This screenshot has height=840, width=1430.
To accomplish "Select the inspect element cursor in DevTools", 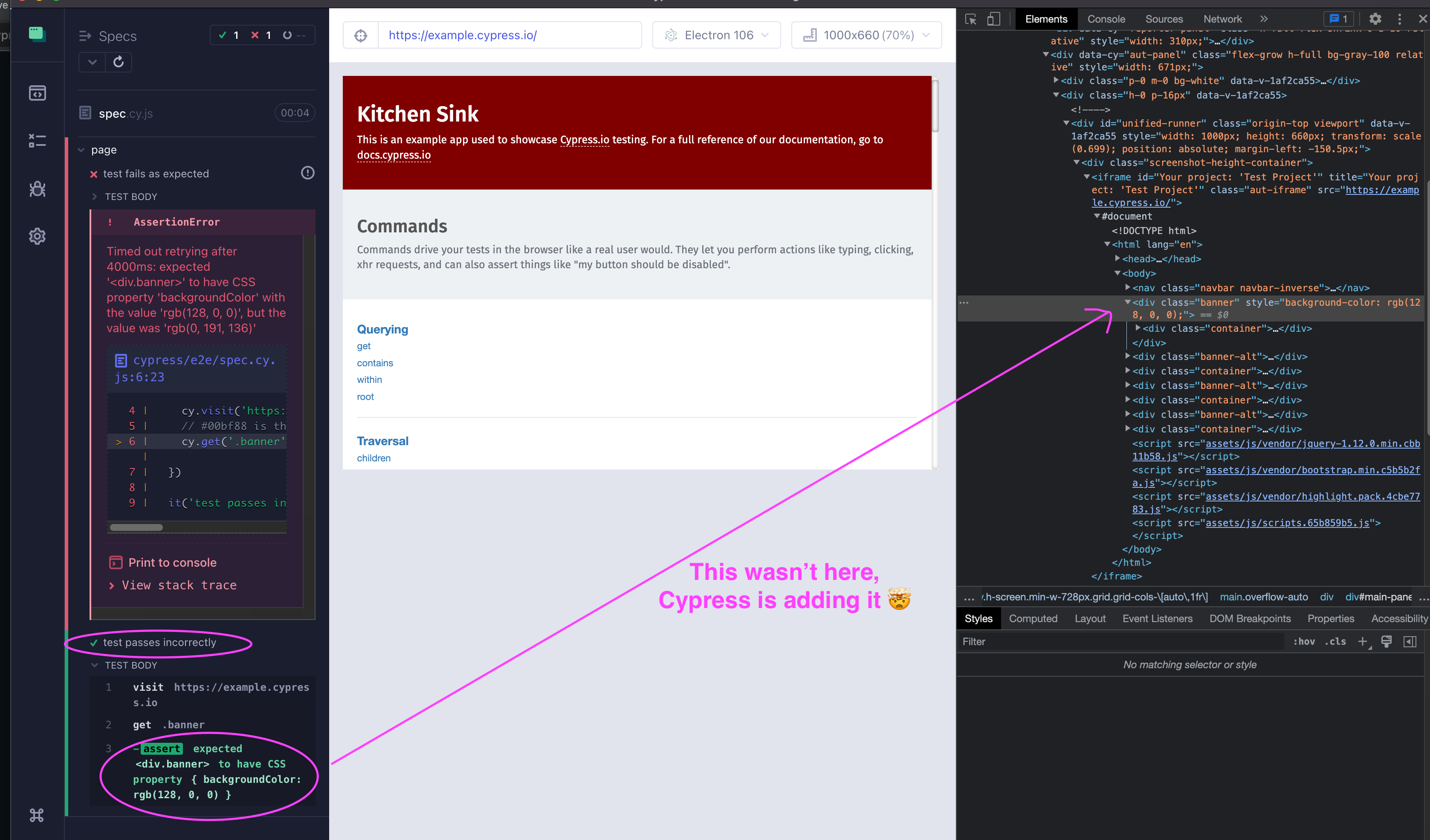I will pos(971,19).
